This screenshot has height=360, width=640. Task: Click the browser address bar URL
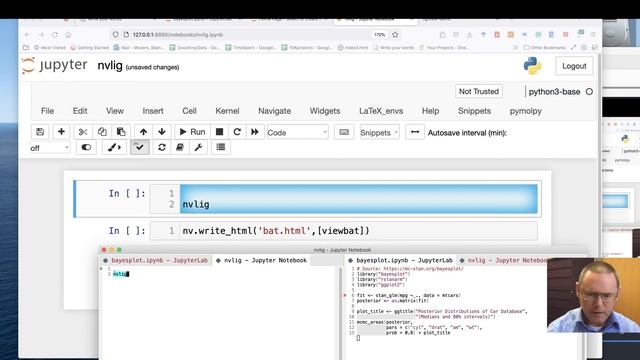click(x=178, y=35)
